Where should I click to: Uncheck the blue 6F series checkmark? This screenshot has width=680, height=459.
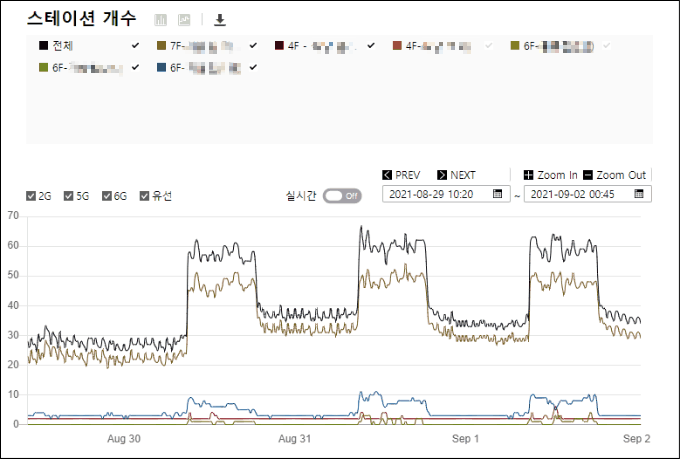click(x=253, y=67)
